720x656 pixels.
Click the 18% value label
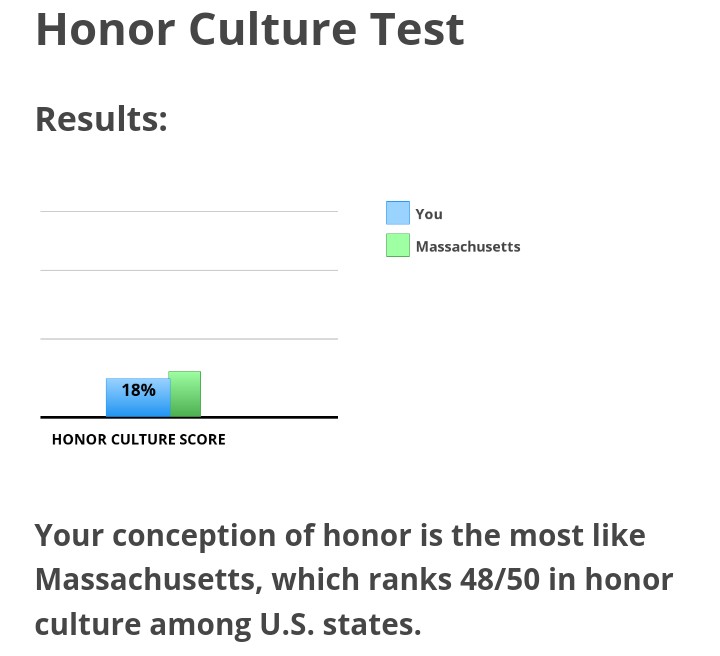pyautogui.click(x=138, y=390)
